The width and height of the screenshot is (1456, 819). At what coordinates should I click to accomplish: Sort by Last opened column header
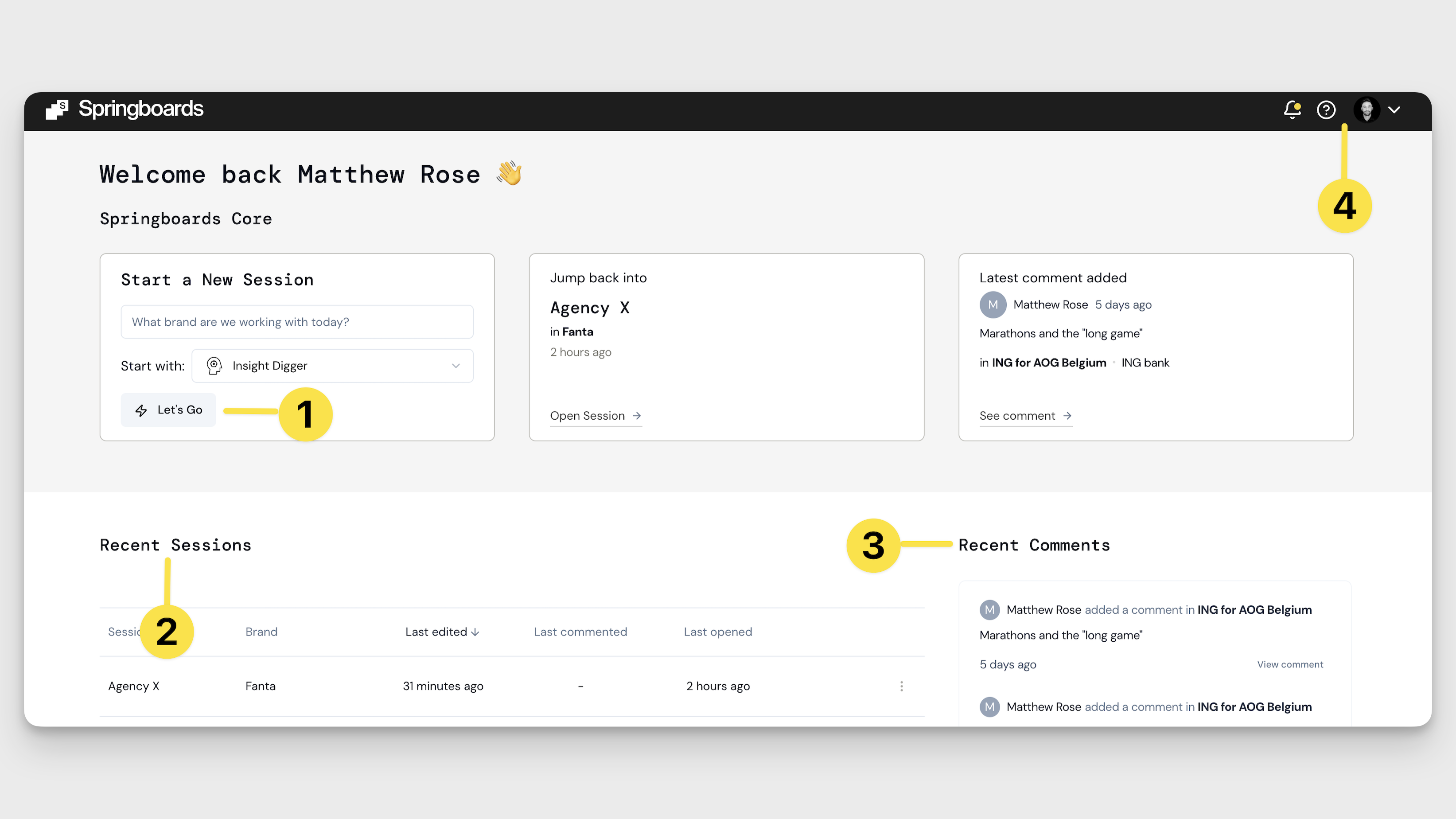717,632
